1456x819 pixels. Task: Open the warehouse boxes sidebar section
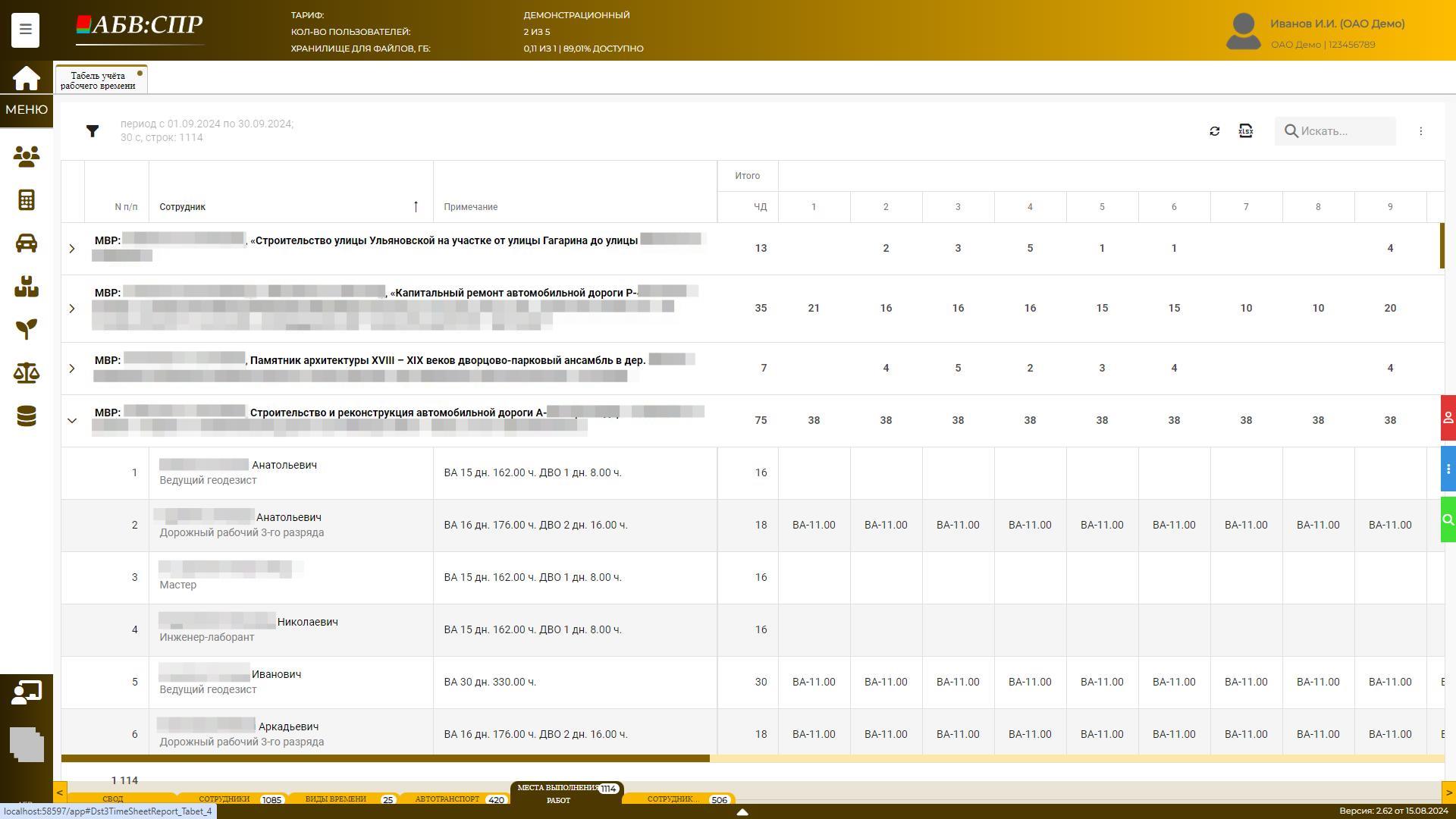pyautogui.click(x=27, y=287)
